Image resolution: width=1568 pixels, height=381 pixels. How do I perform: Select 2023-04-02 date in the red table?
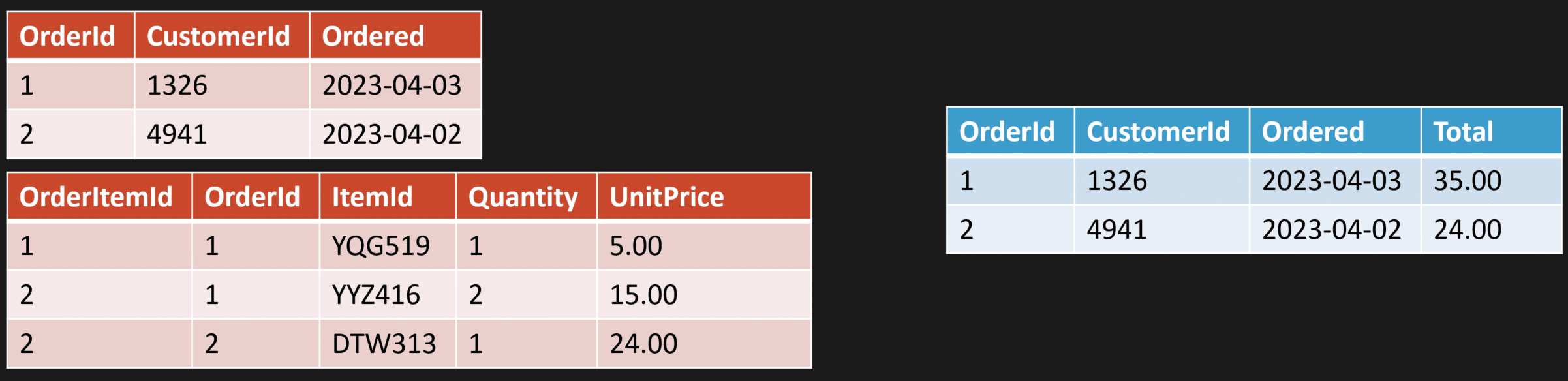(x=392, y=134)
